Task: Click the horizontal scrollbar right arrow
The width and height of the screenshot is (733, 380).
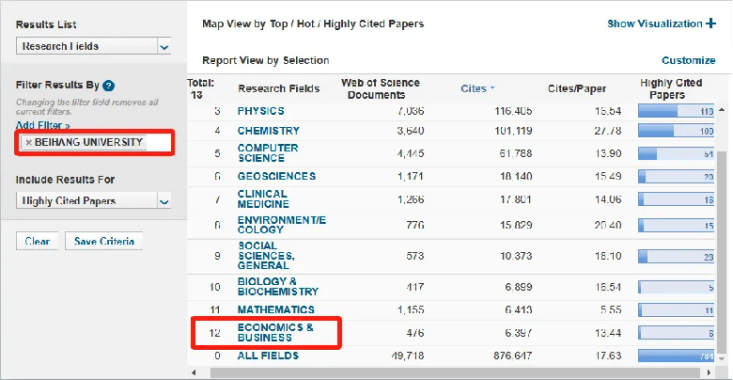Action: (709, 373)
